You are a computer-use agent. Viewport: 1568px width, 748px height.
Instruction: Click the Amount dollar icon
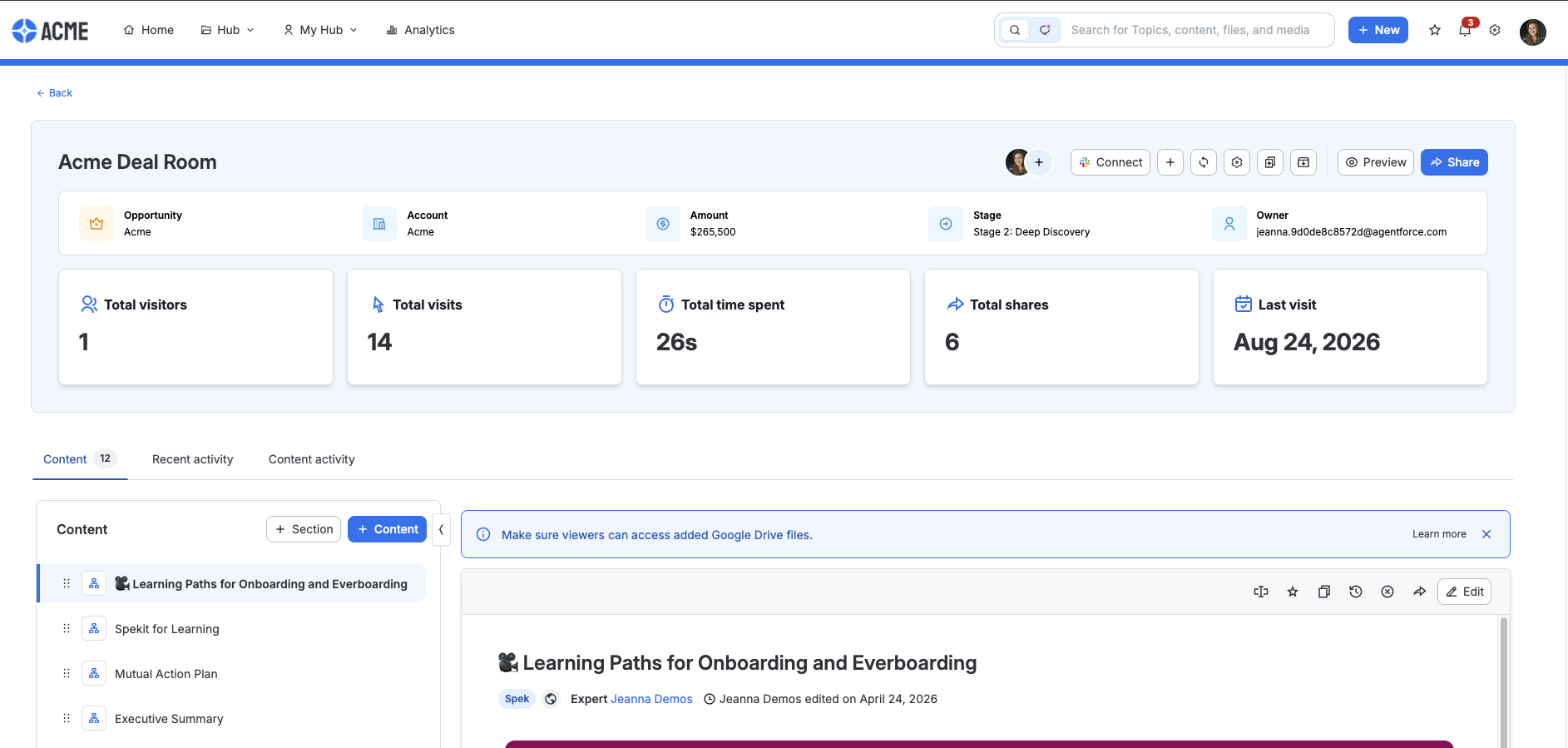click(x=663, y=224)
